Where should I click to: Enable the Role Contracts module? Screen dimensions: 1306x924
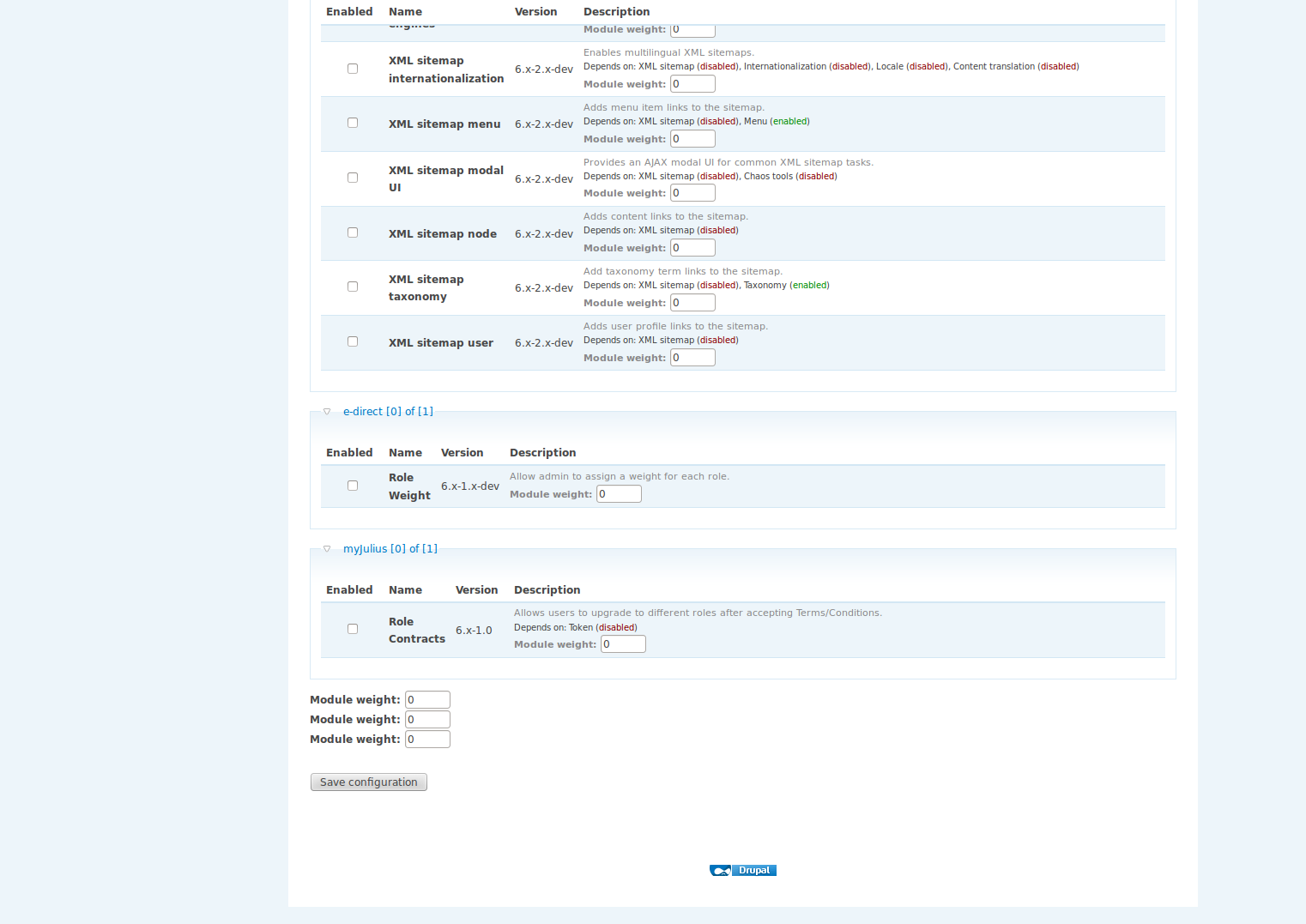point(352,628)
